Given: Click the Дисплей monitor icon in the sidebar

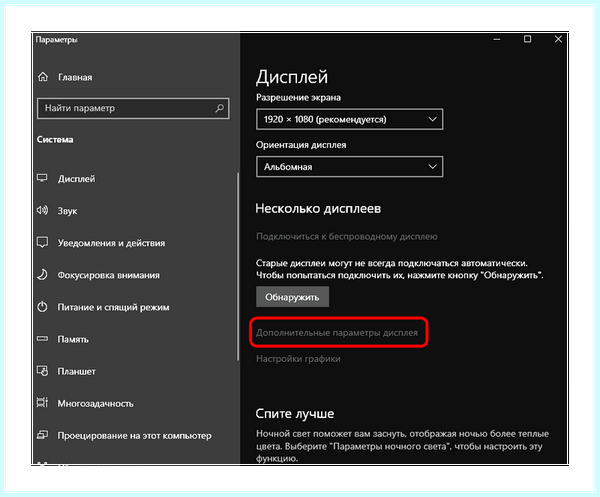Looking at the screenshot, I should pyautogui.click(x=42, y=178).
